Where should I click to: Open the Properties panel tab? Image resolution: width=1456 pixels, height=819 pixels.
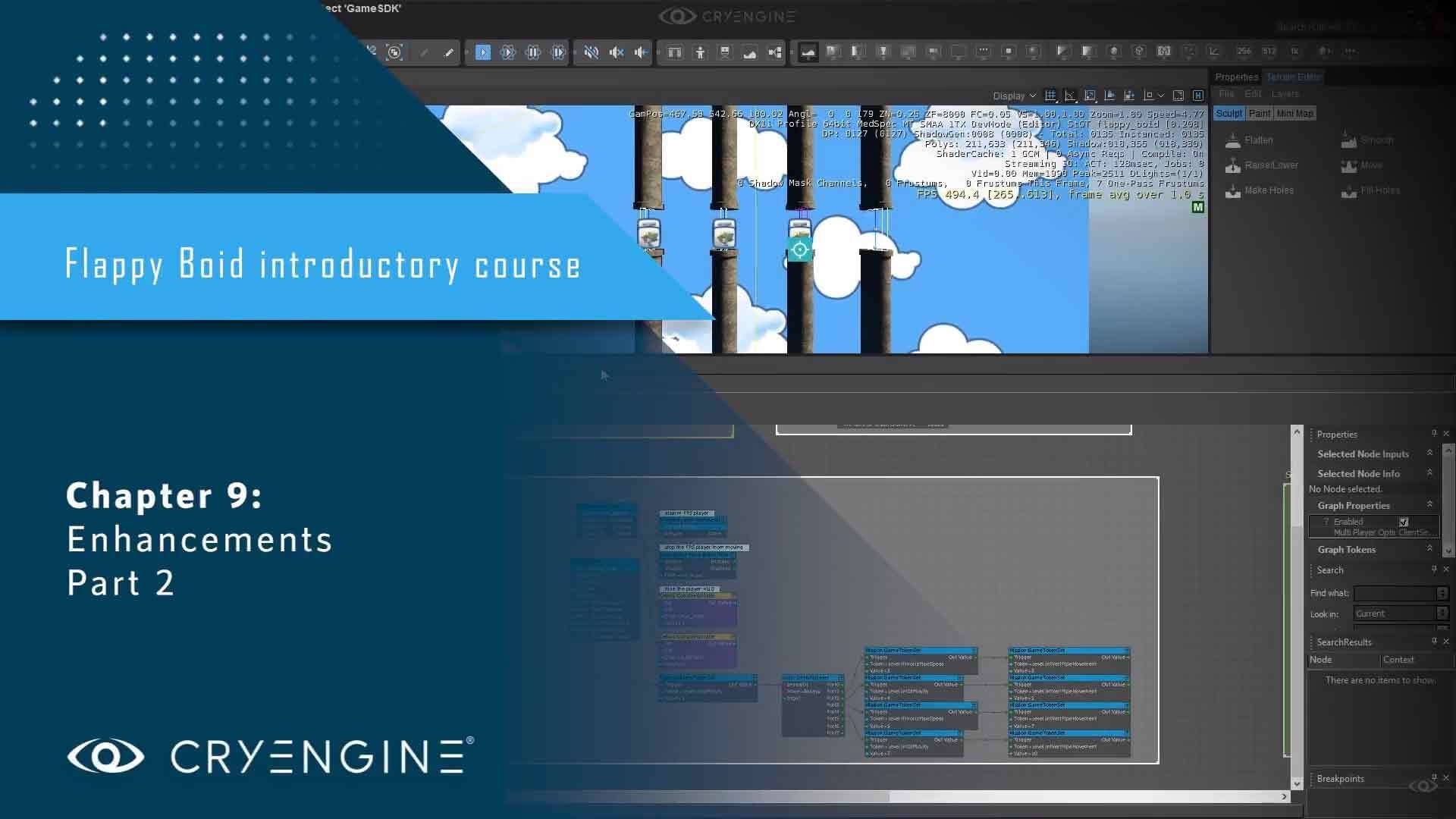tap(1236, 77)
